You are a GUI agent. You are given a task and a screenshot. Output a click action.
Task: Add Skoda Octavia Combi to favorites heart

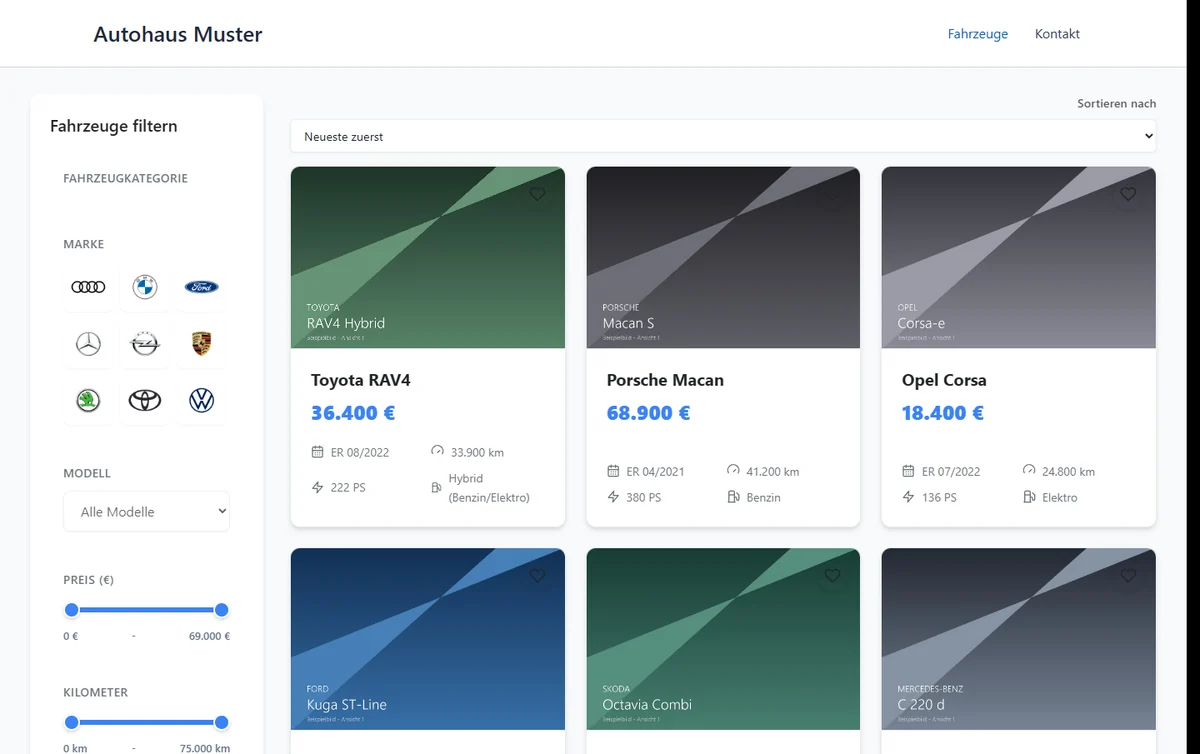(x=832, y=576)
